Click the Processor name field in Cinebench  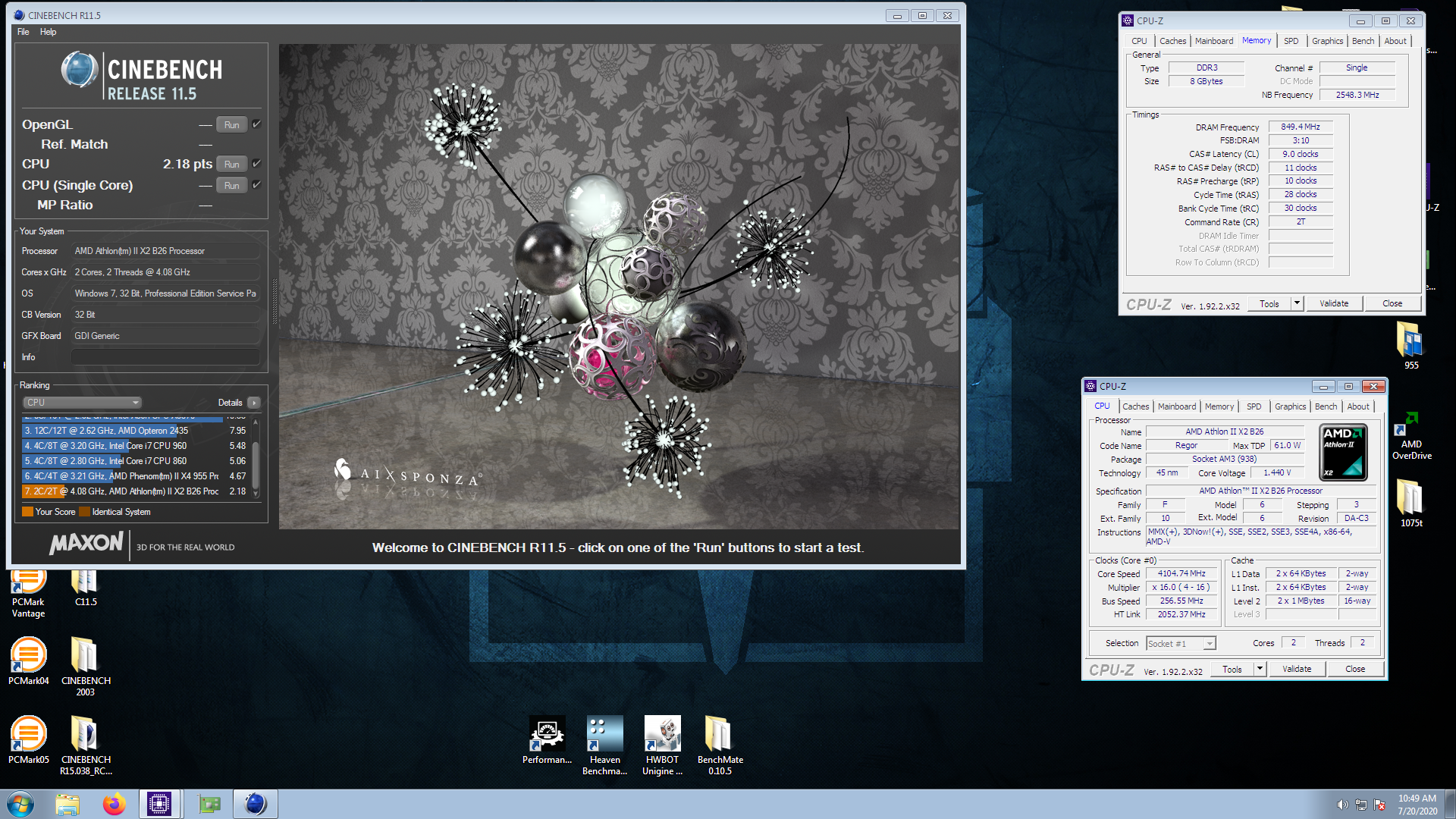(x=165, y=251)
